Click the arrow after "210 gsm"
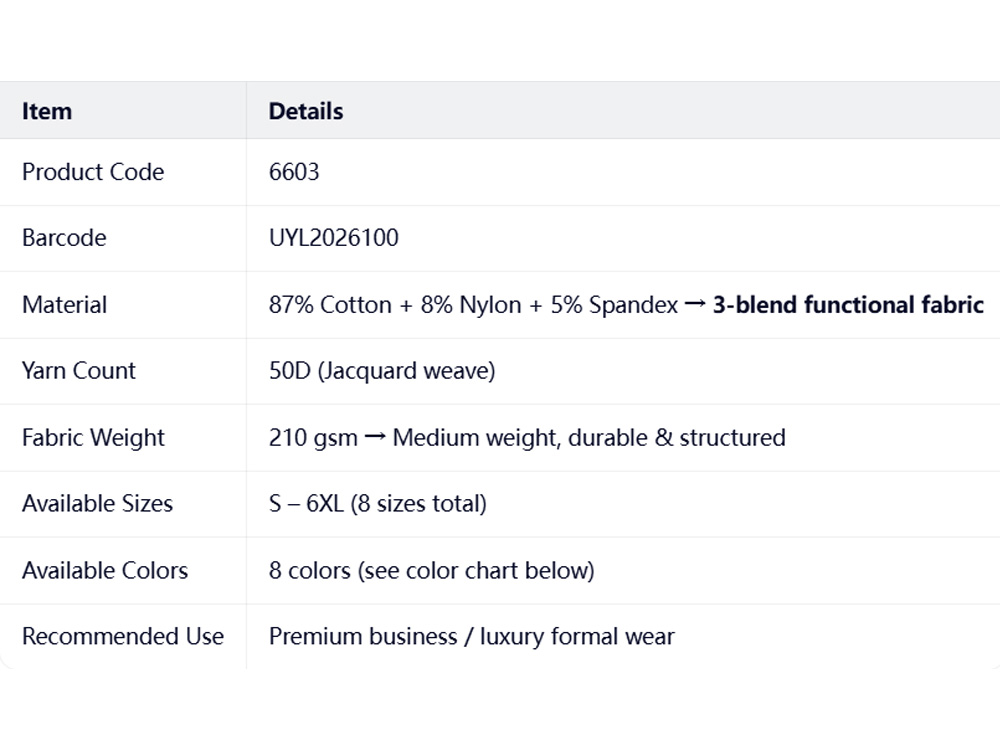Viewport: 1000px width, 750px height. point(375,438)
